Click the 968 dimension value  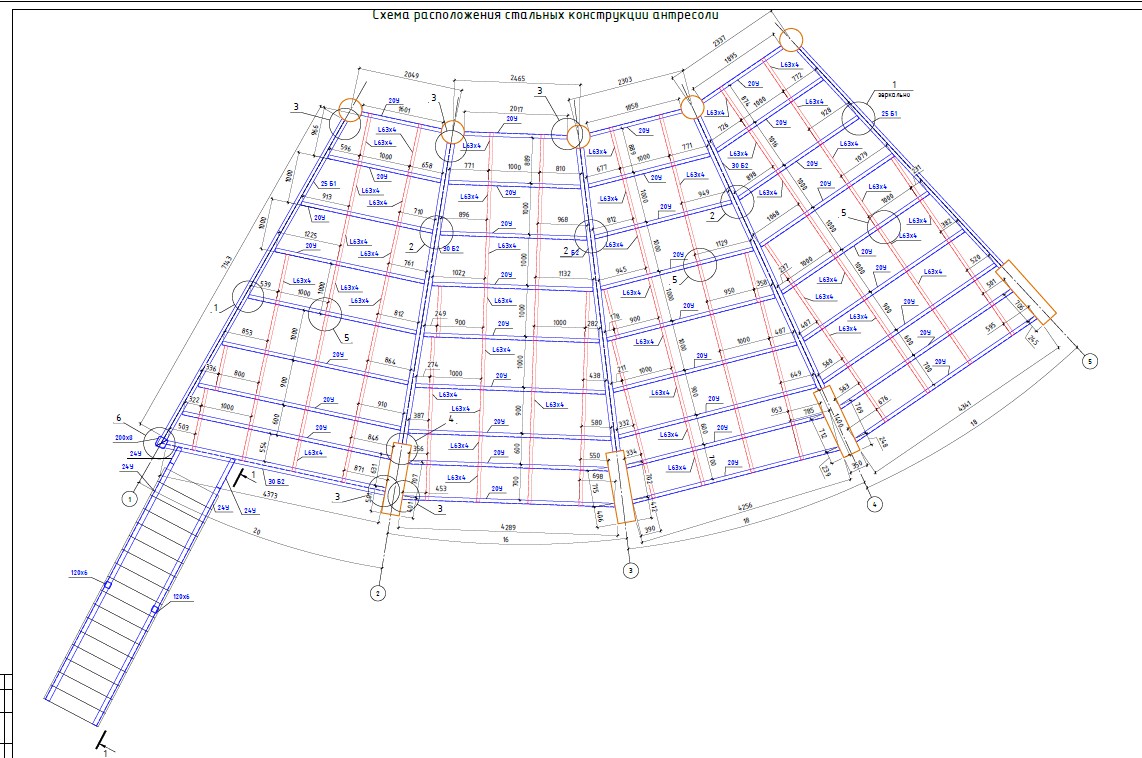563,220
